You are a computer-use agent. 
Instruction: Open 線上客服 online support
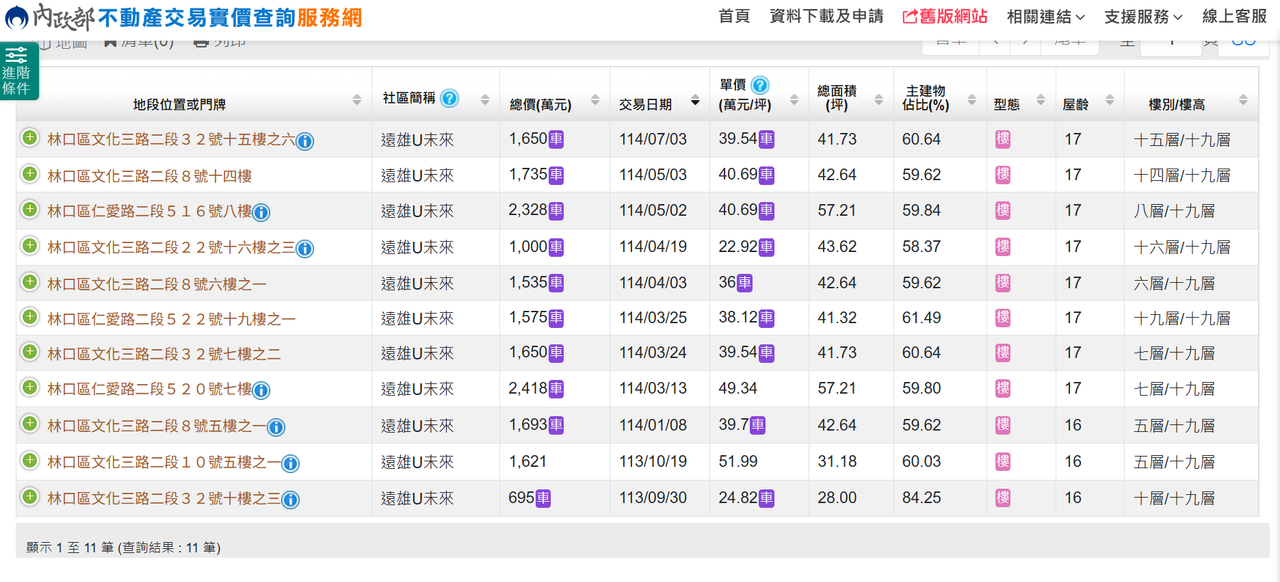[x=1234, y=17]
